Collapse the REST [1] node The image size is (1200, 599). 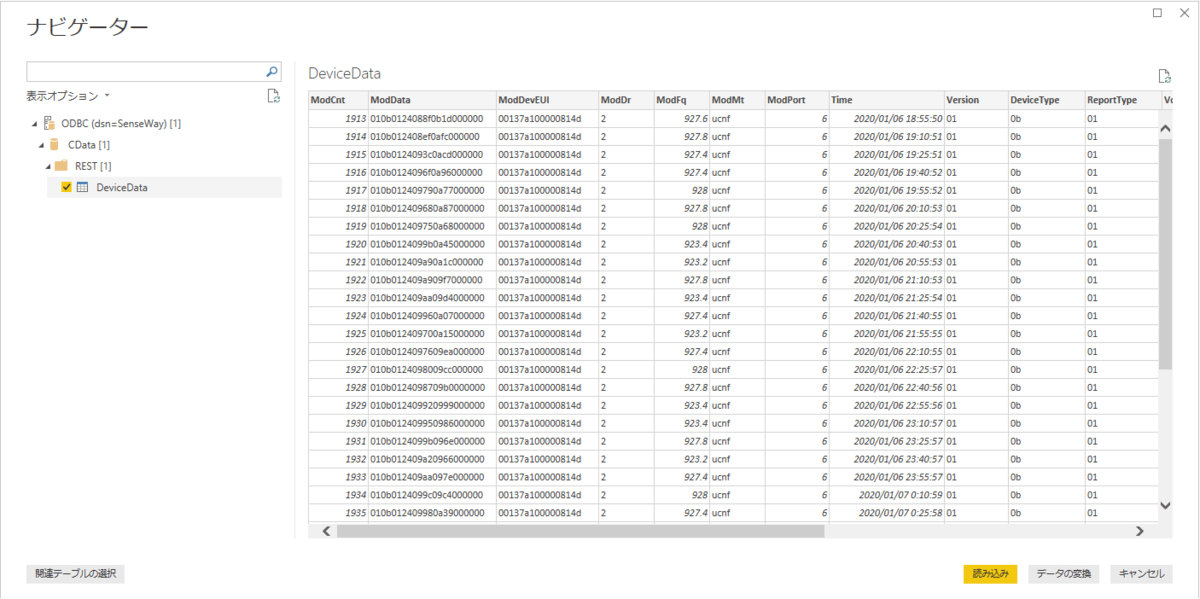[x=47, y=166]
